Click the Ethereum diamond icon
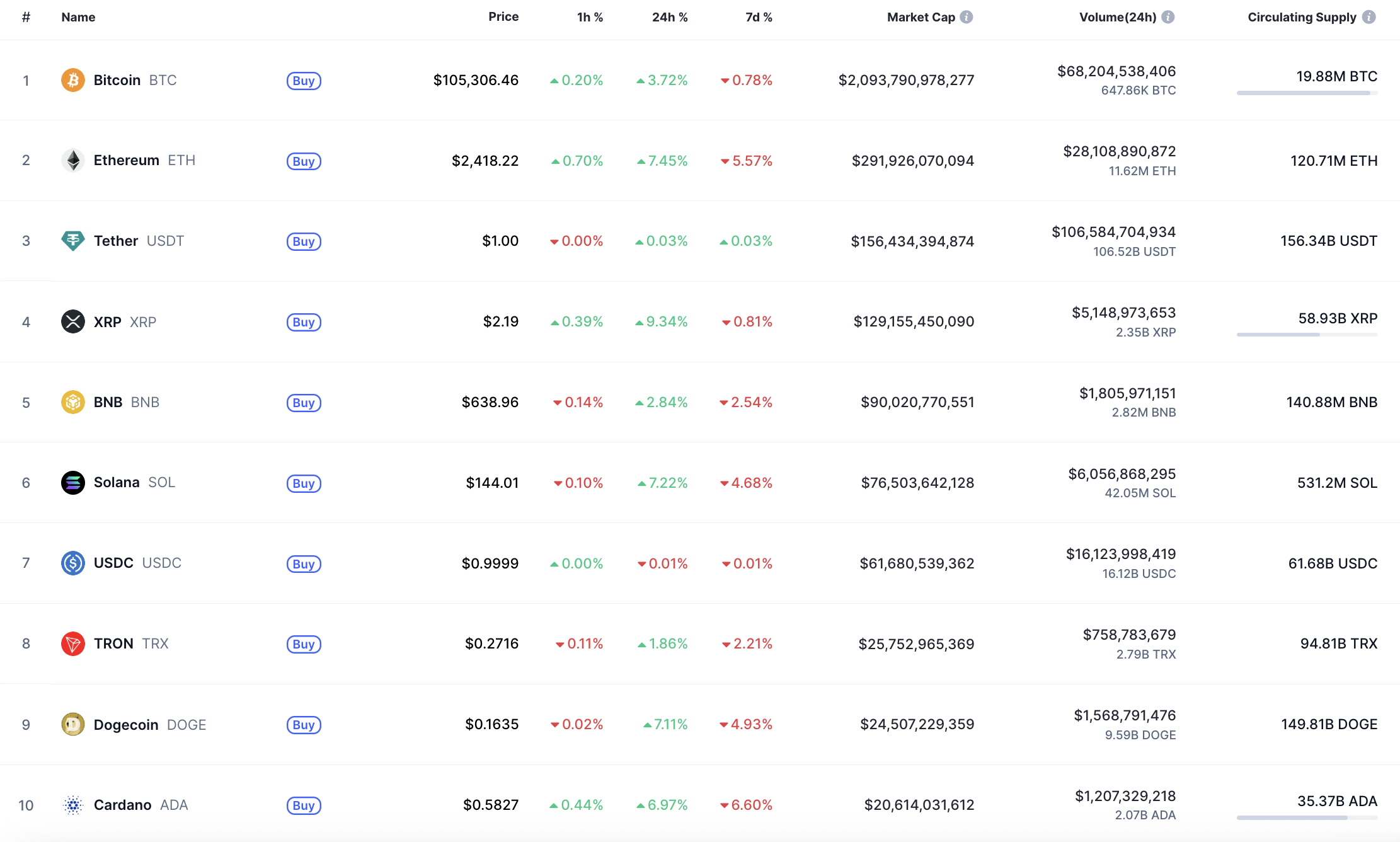 pos(73,160)
